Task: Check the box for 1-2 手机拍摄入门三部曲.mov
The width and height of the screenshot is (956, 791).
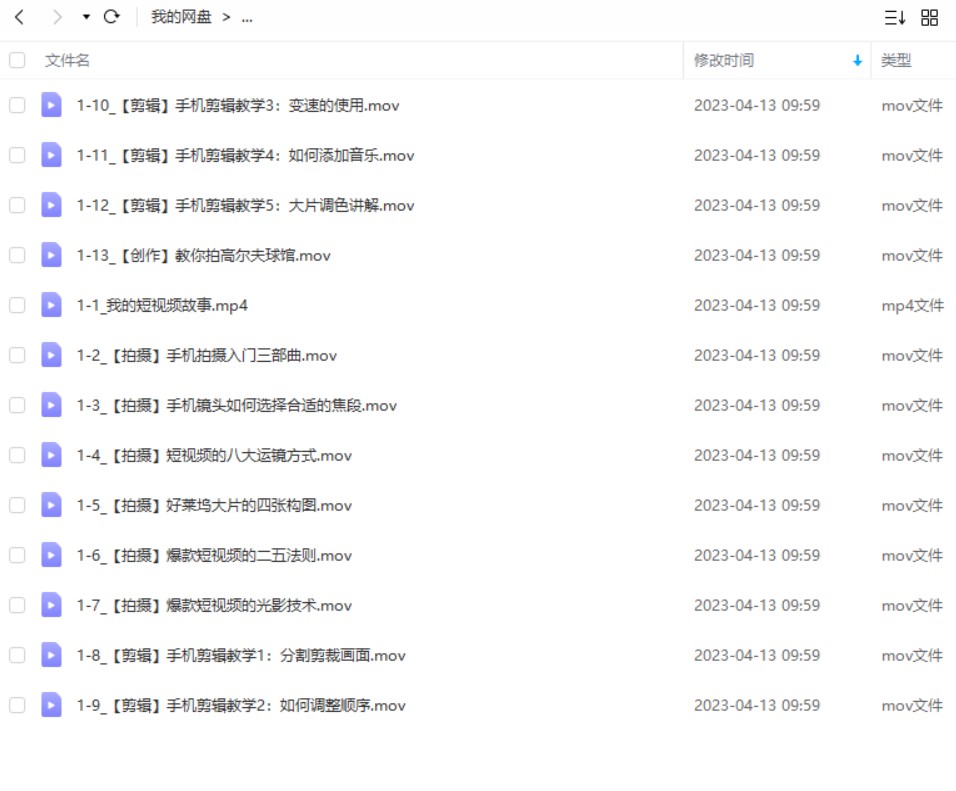Action: tap(17, 356)
